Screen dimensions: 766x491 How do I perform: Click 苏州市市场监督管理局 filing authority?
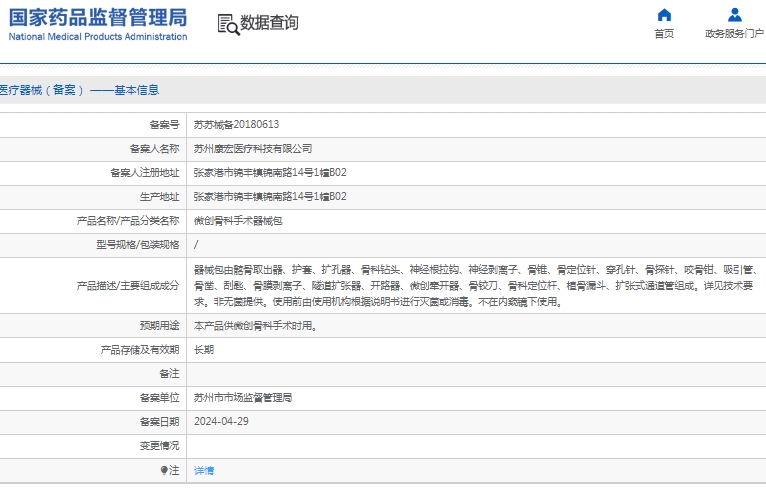point(243,398)
